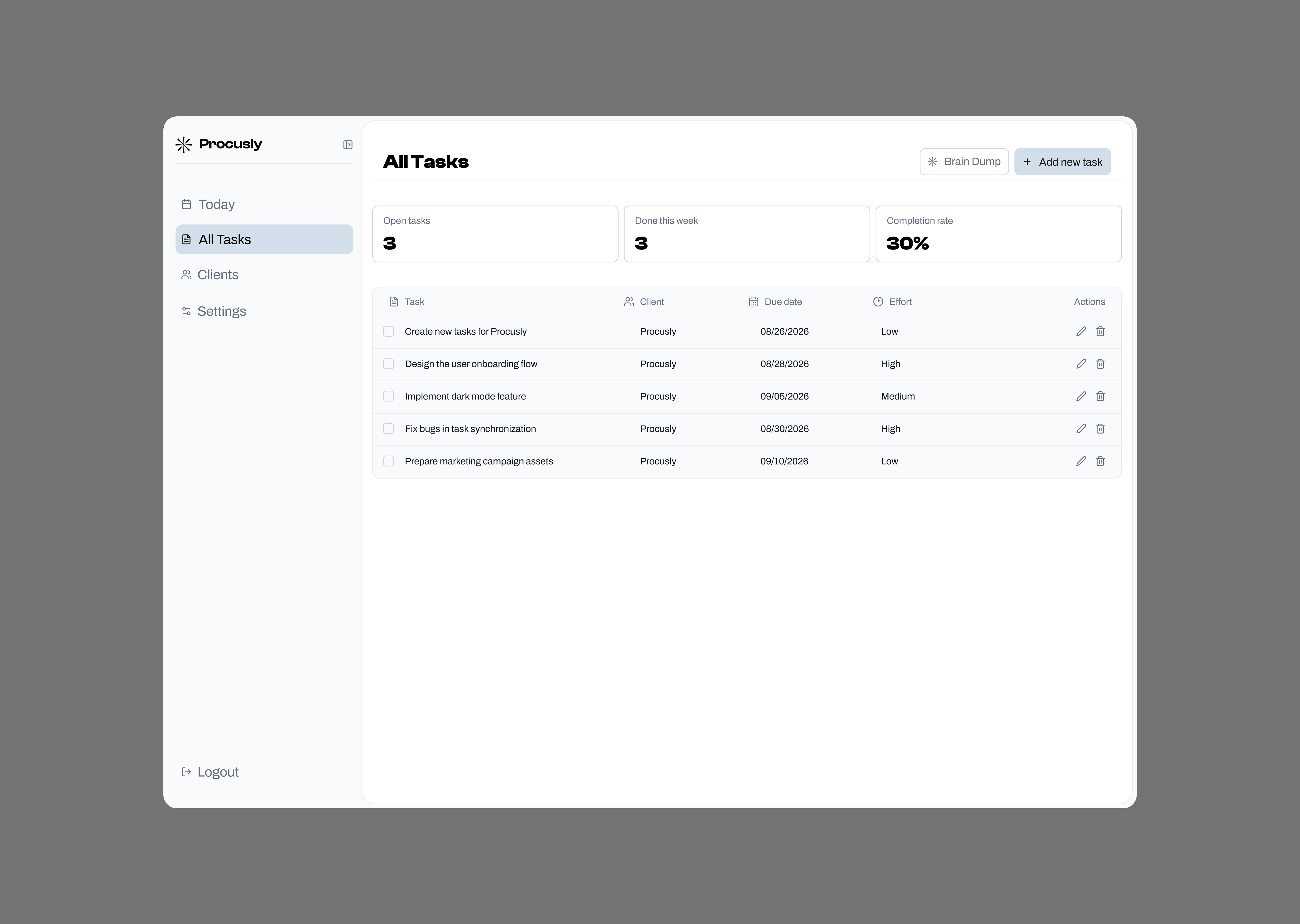Check off Design the user onboarding flow
The width and height of the screenshot is (1300, 924).
389,364
